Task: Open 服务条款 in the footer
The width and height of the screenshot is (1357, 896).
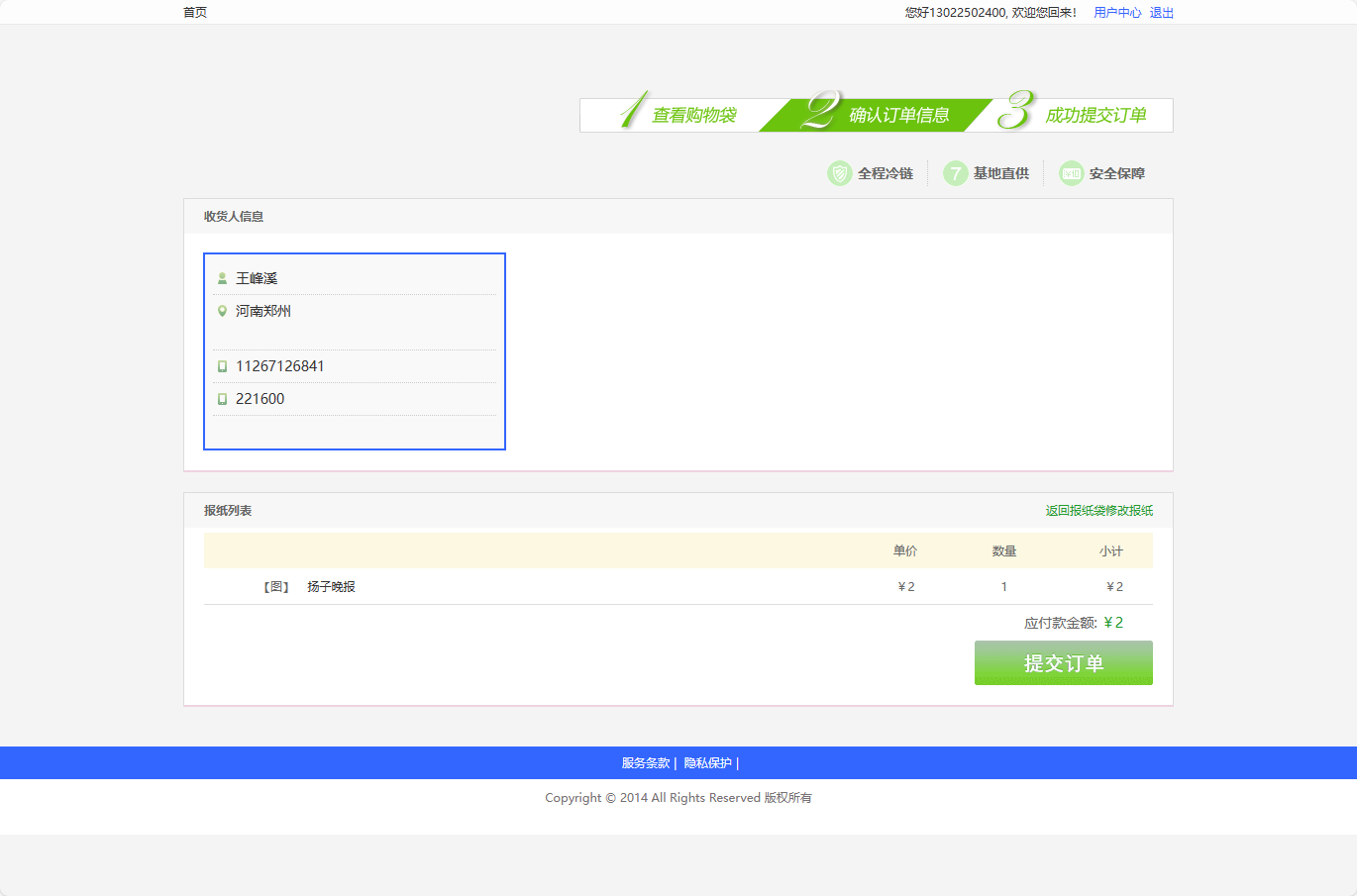Action: click(646, 763)
